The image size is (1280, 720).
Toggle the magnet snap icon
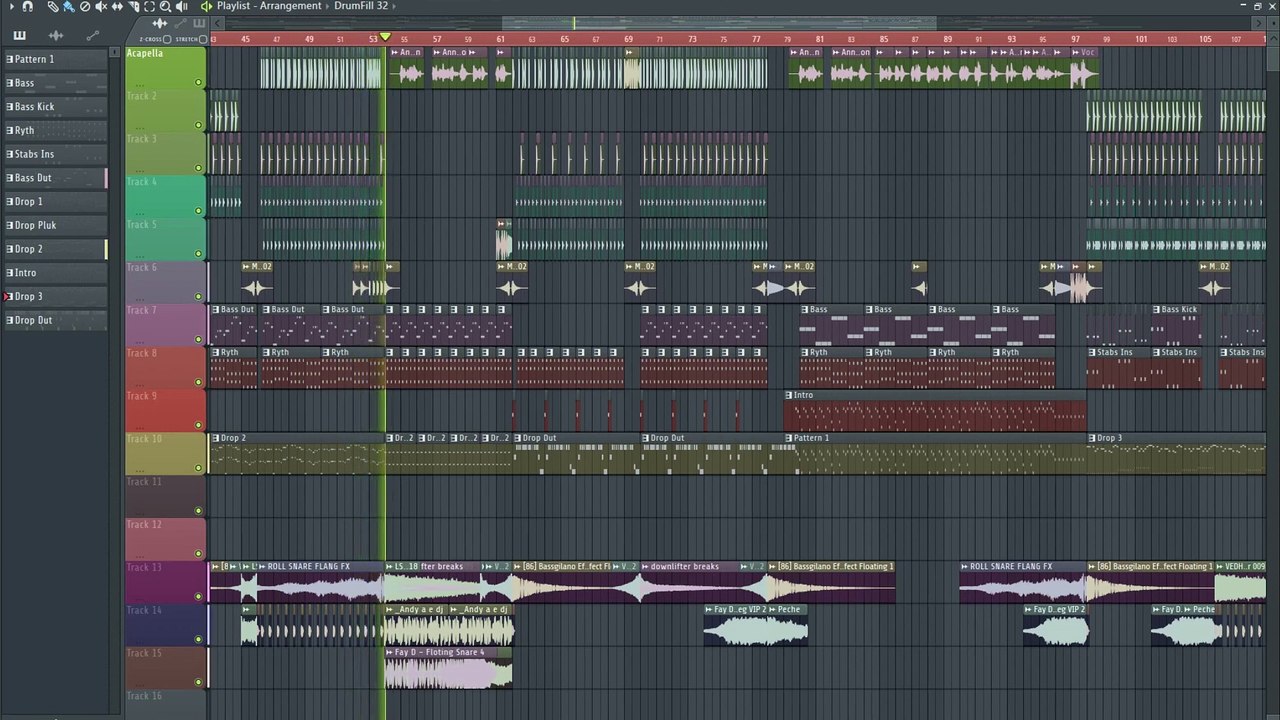[27, 6]
